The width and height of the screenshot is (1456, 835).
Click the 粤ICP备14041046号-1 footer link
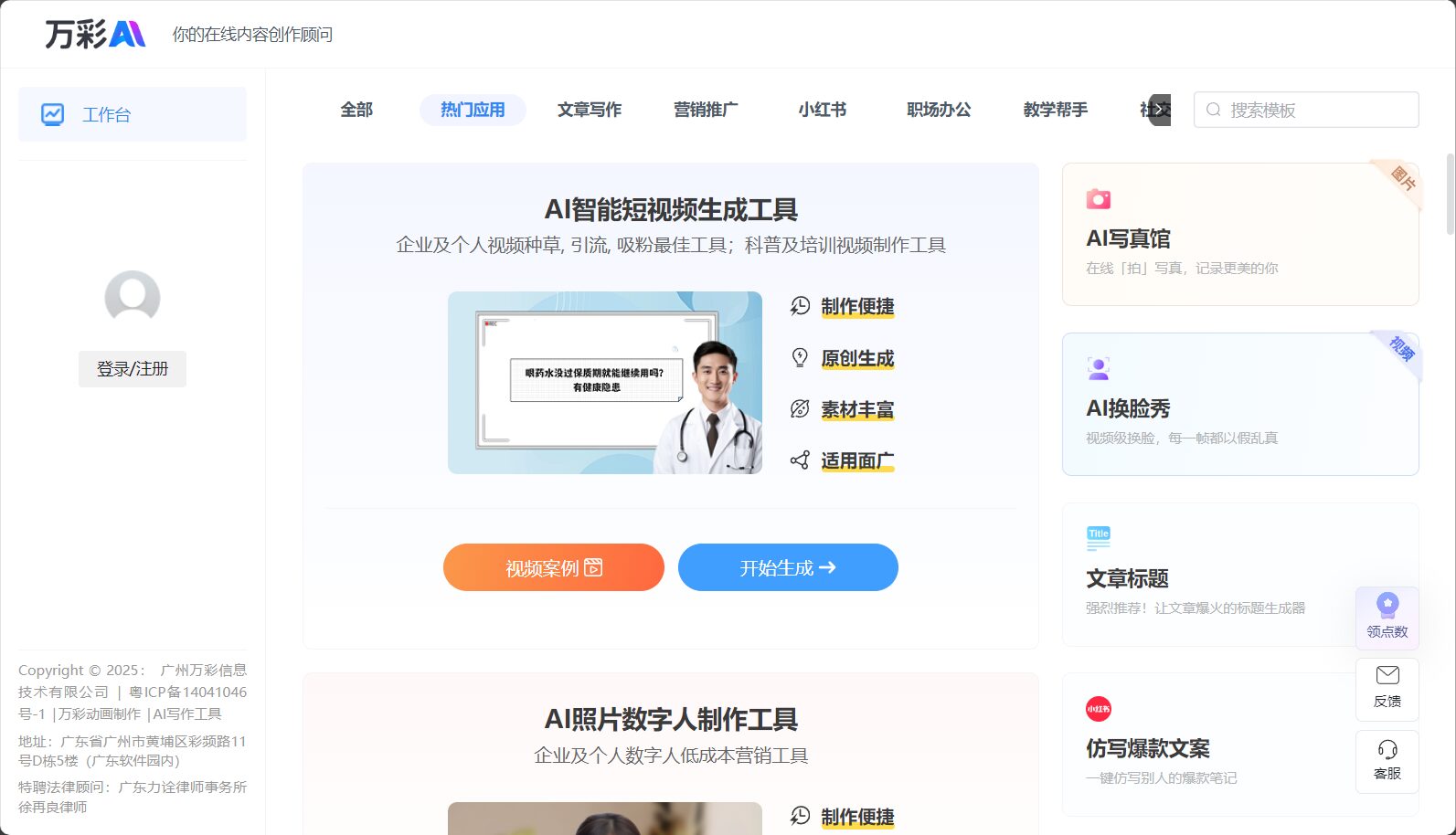coord(133,703)
